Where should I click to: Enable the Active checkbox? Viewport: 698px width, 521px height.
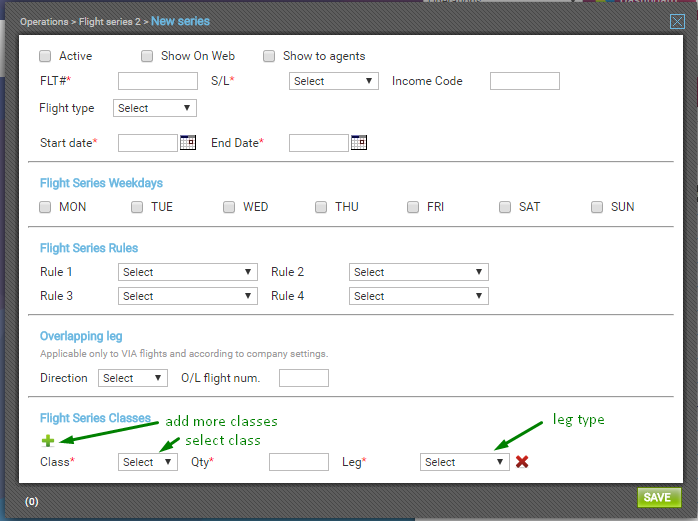click(x=45, y=56)
